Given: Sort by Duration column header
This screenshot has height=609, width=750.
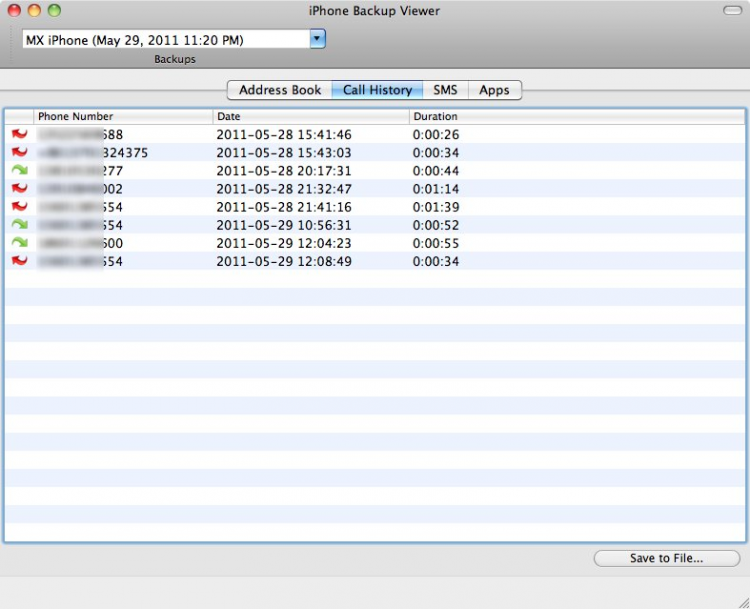Looking at the screenshot, I should pyautogui.click(x=577, y=116).
